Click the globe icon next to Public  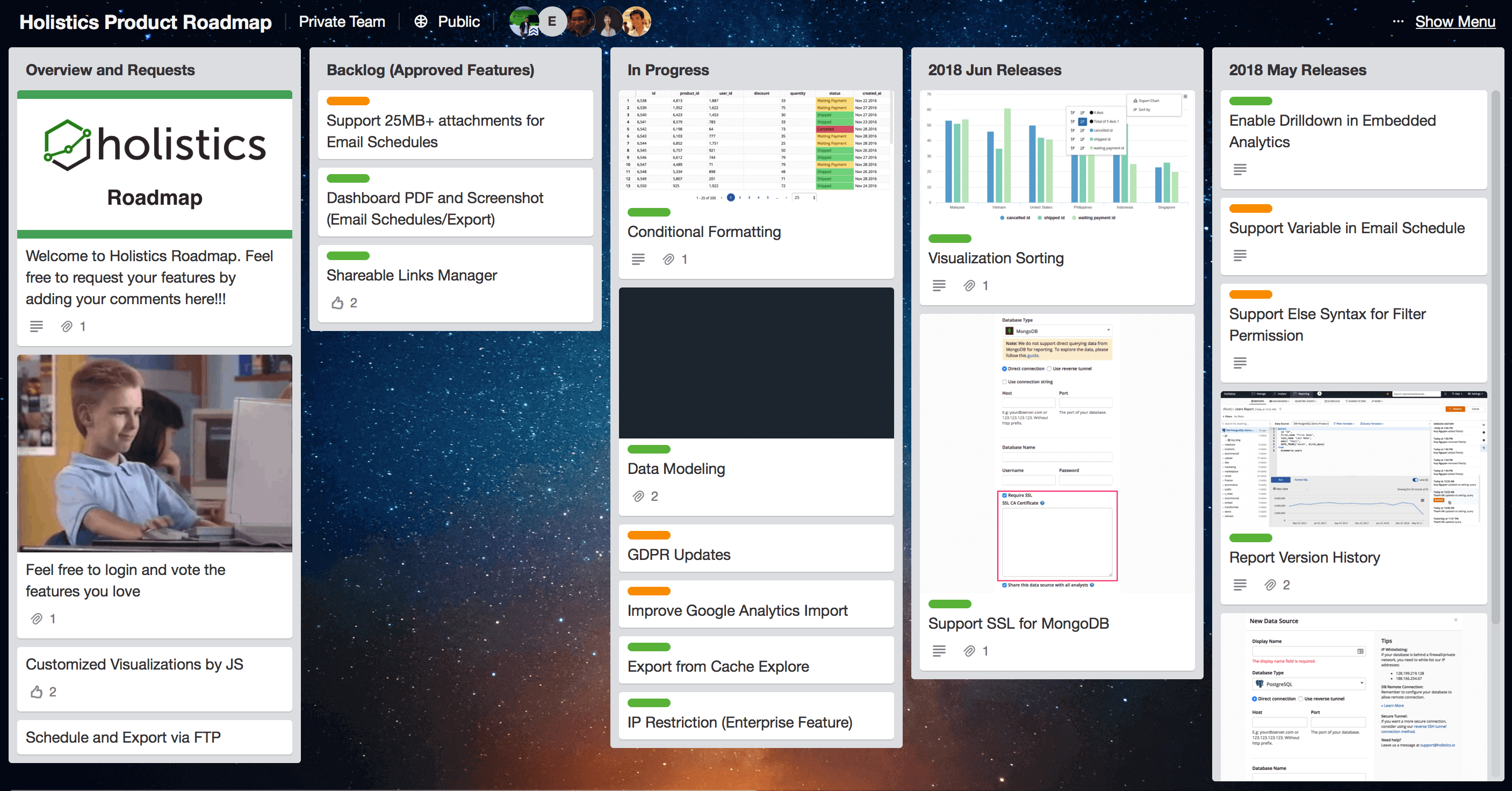coord(421,21)
